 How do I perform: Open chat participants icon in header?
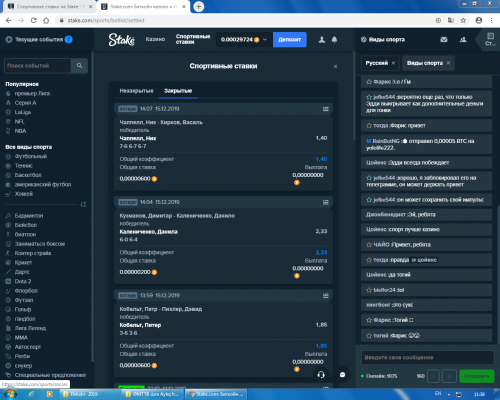pyautogui.click(x=463, y=40)
